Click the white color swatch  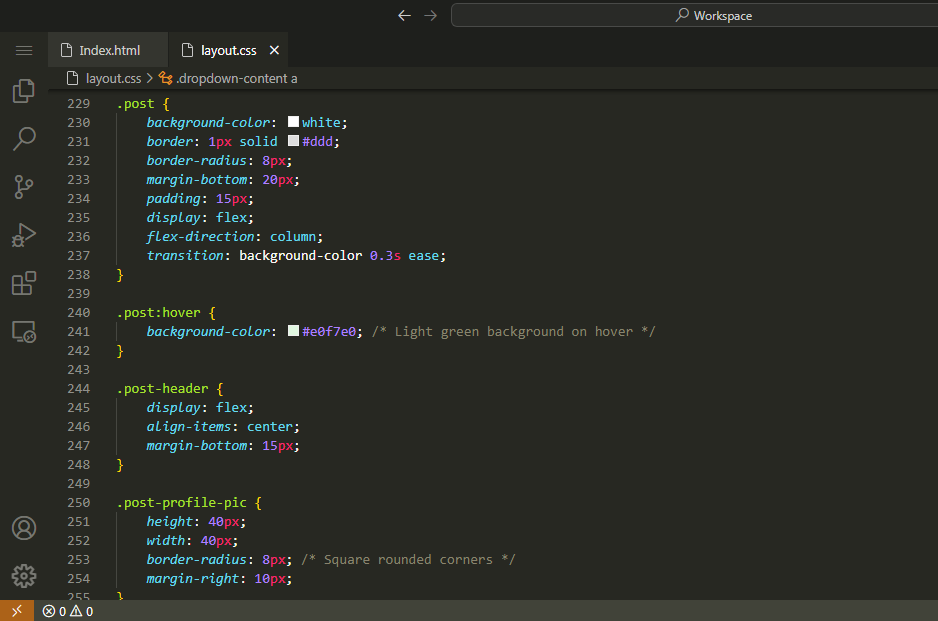pyautogui.click(x=294, y=122)
